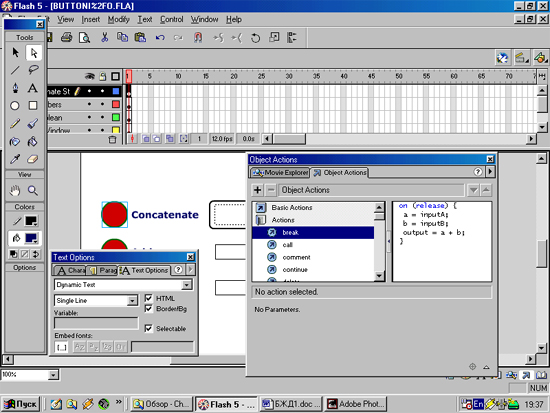
Task: Select the Eraser tool
Action: (33, 159)
